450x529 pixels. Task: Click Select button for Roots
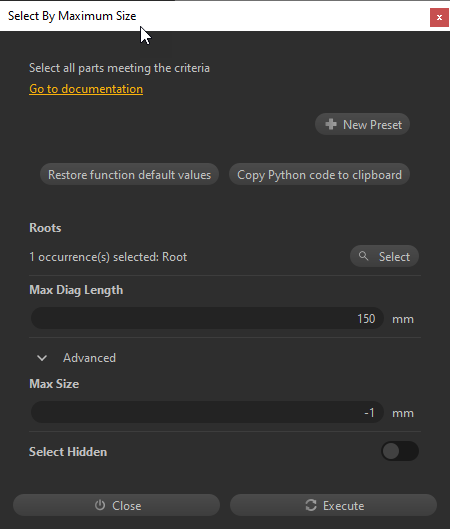[x=385, y=256]
